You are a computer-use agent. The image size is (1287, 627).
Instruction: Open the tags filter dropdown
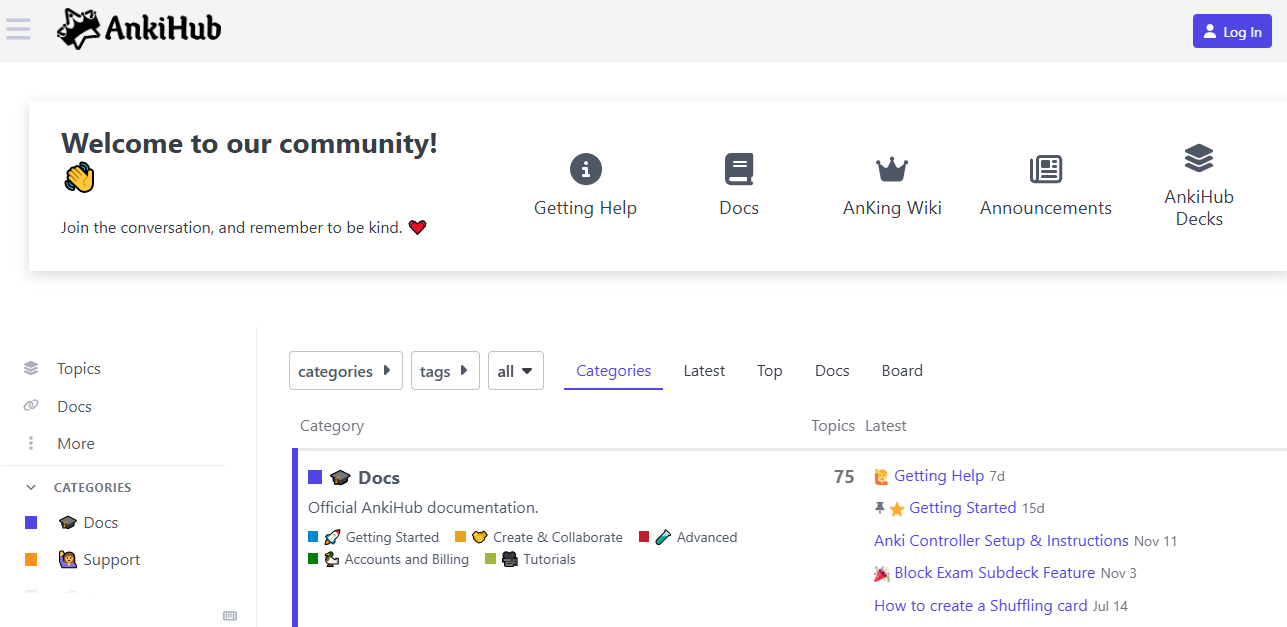[445, 371]
